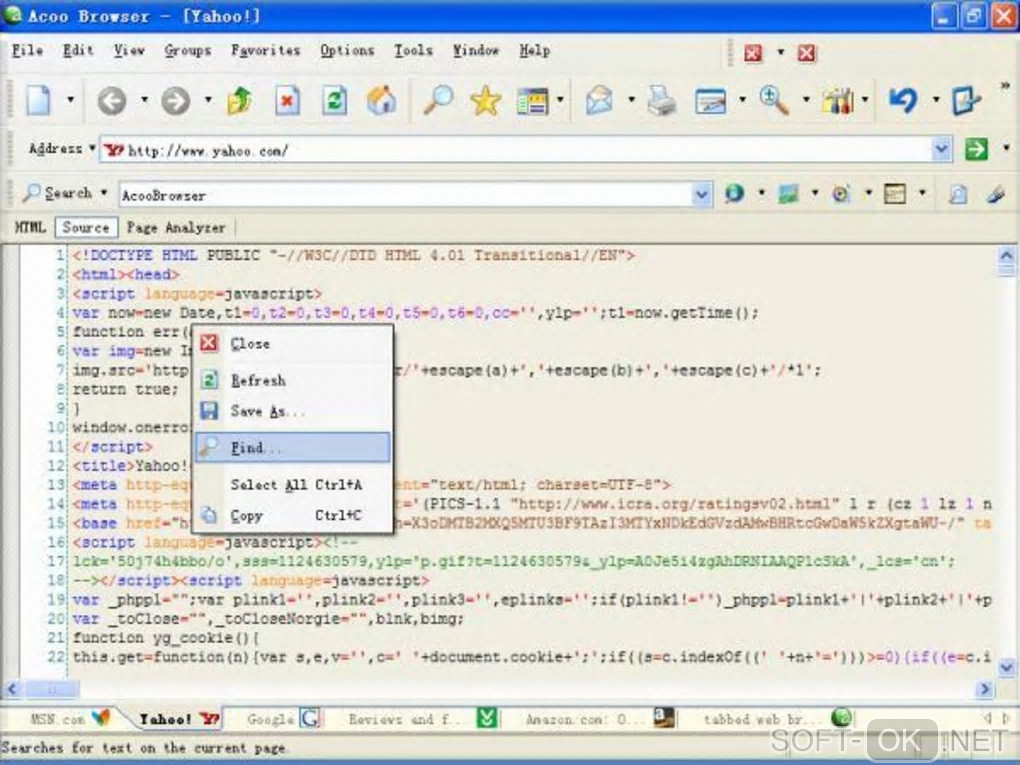Switch to the Reviews and f... browser tab
The height and width of the screenshot is (765, 1020).
[422, 719]
